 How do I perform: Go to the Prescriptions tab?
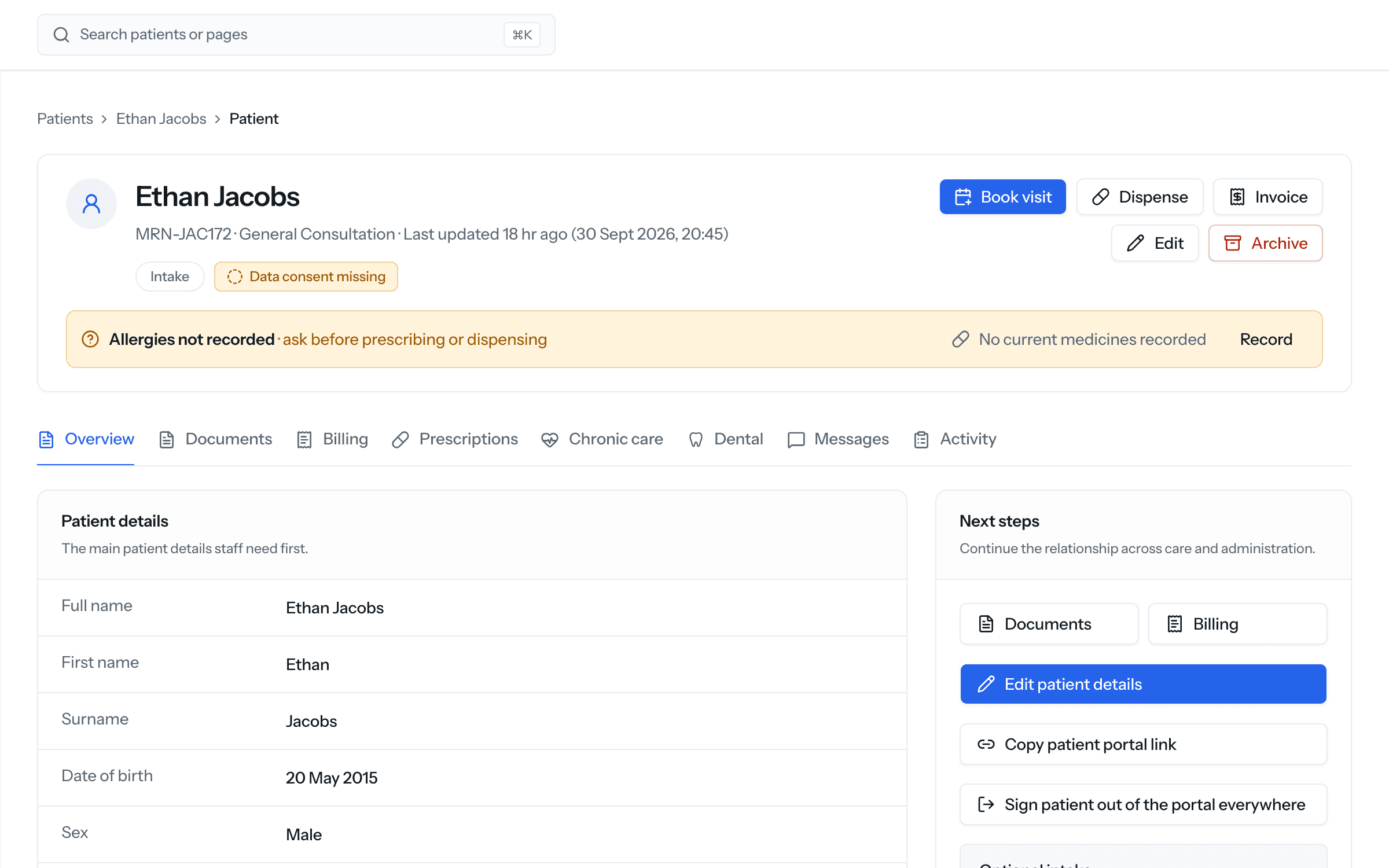tap(455, 439)
